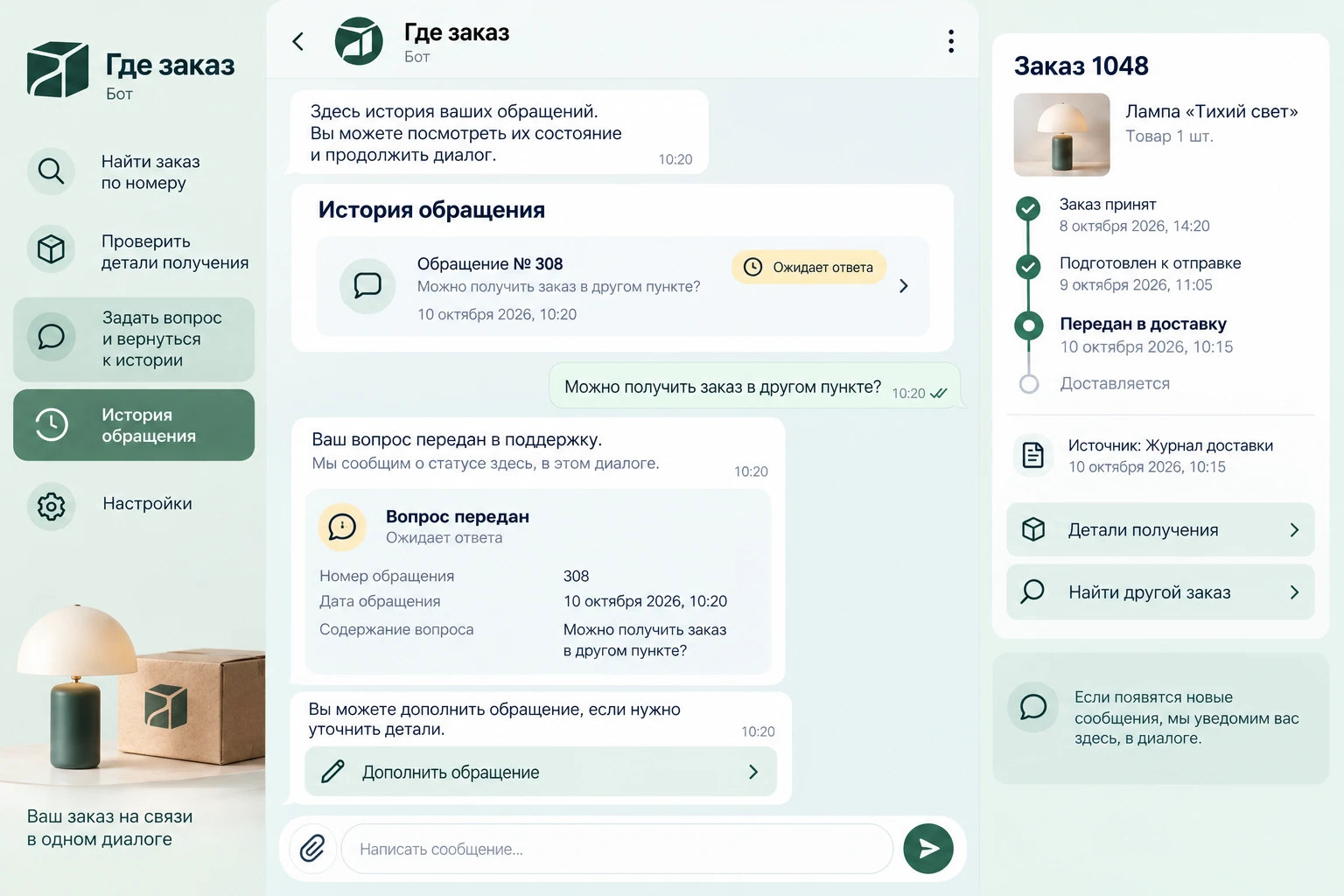Click the pencil icon in Дополнить обращение
The width and height of the screenshot is (1344, 896).
332,772
